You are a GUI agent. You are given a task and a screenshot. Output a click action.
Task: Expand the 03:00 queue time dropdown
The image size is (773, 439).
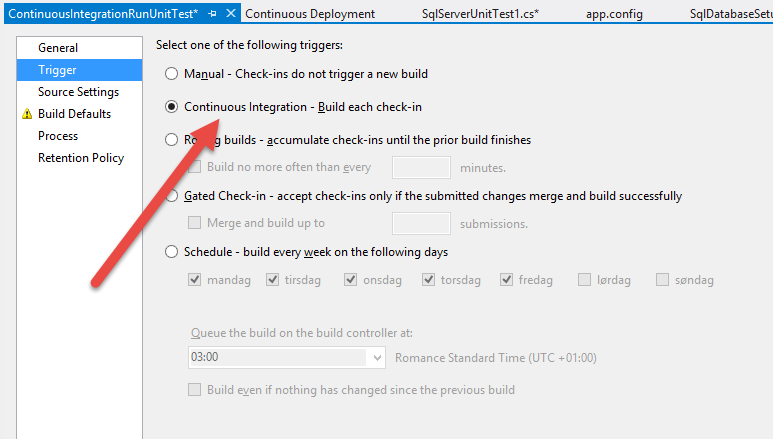click(376, 357)
